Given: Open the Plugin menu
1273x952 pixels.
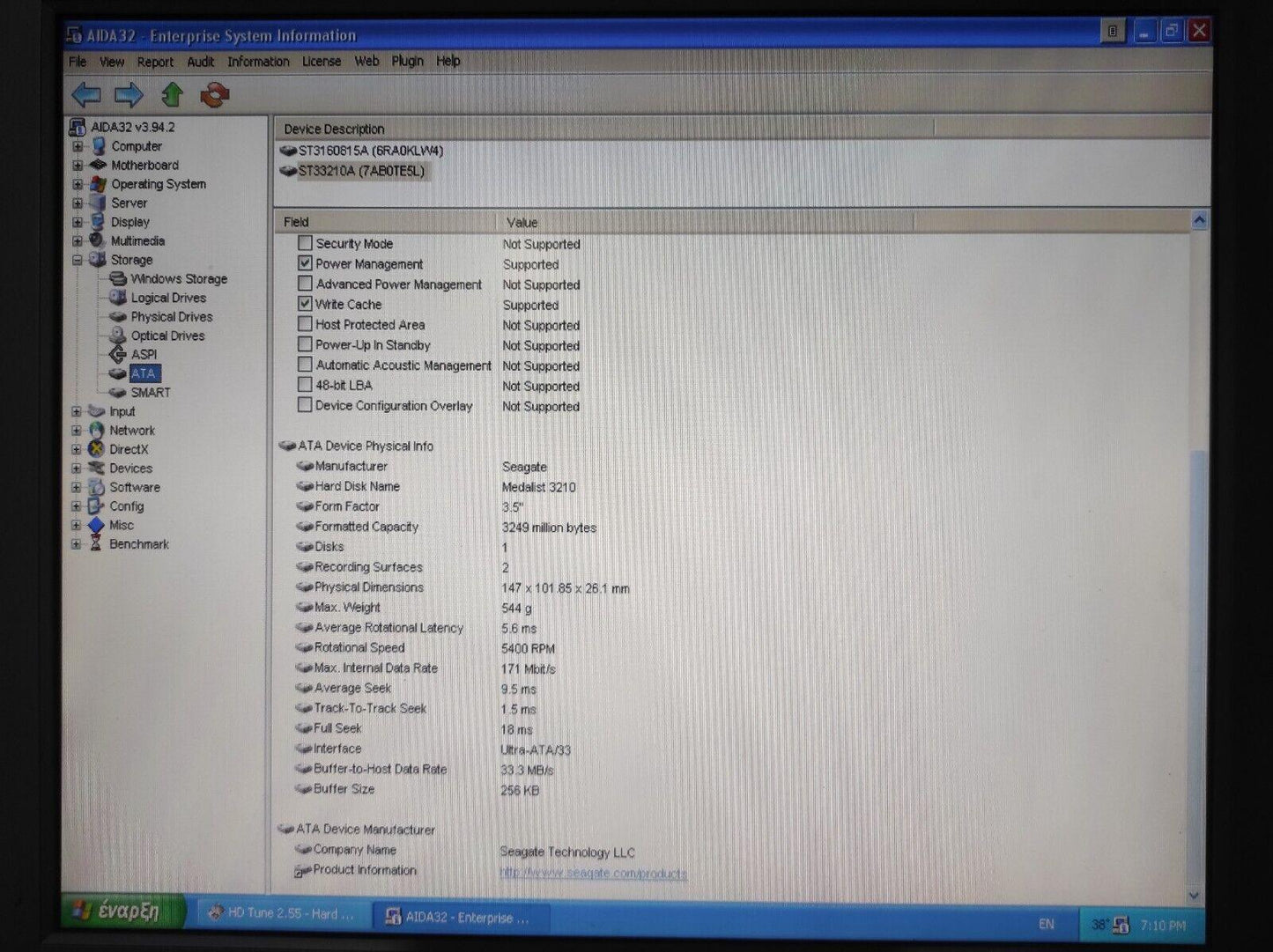Looking at the screenshot, I should (407, 61).
